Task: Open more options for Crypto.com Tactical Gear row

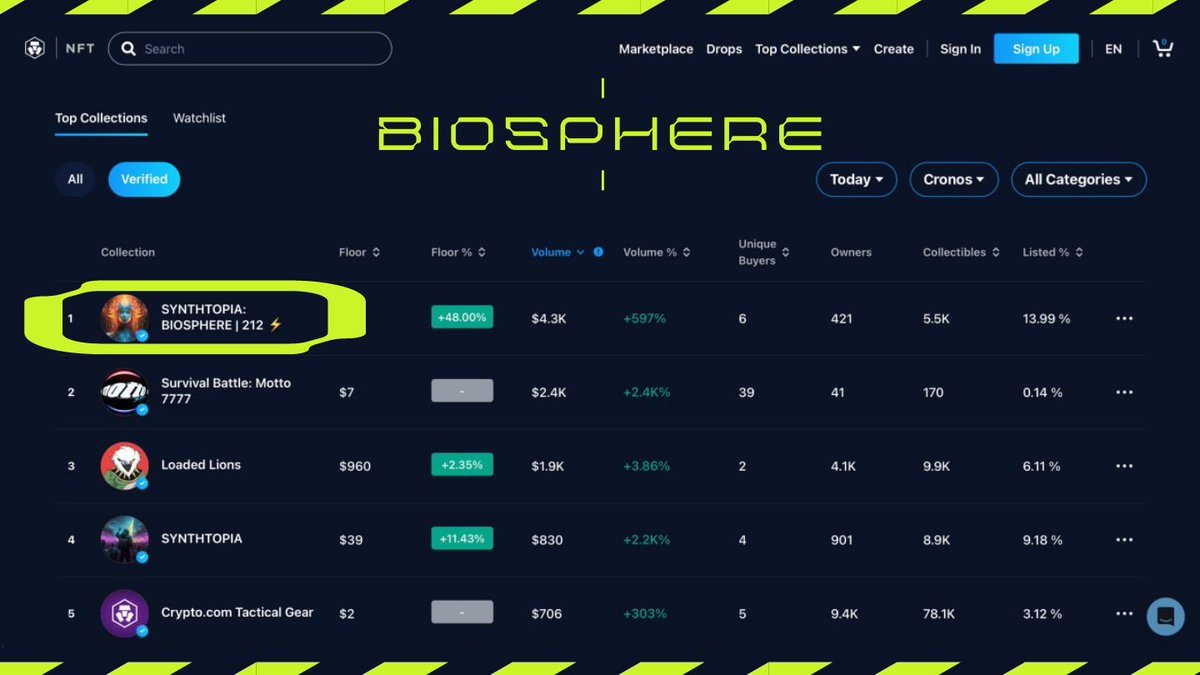Action: click(x=1124, y=613)
